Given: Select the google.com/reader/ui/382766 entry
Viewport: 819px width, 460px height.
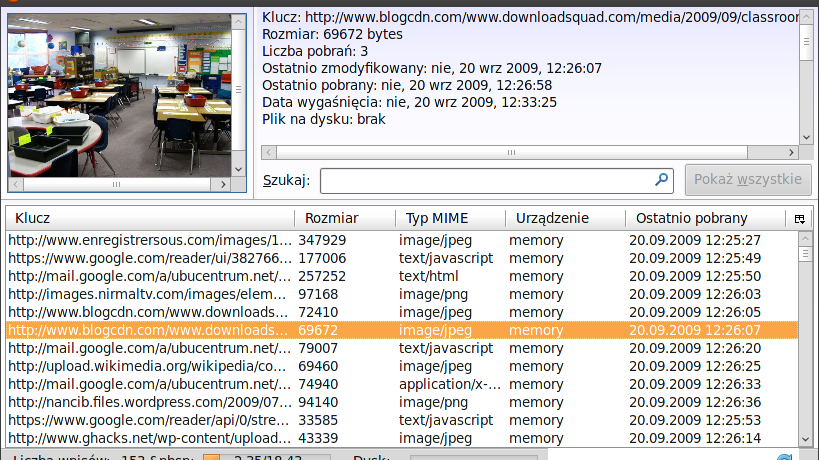Looking at the screenshot, I should [x=402, y=258].
